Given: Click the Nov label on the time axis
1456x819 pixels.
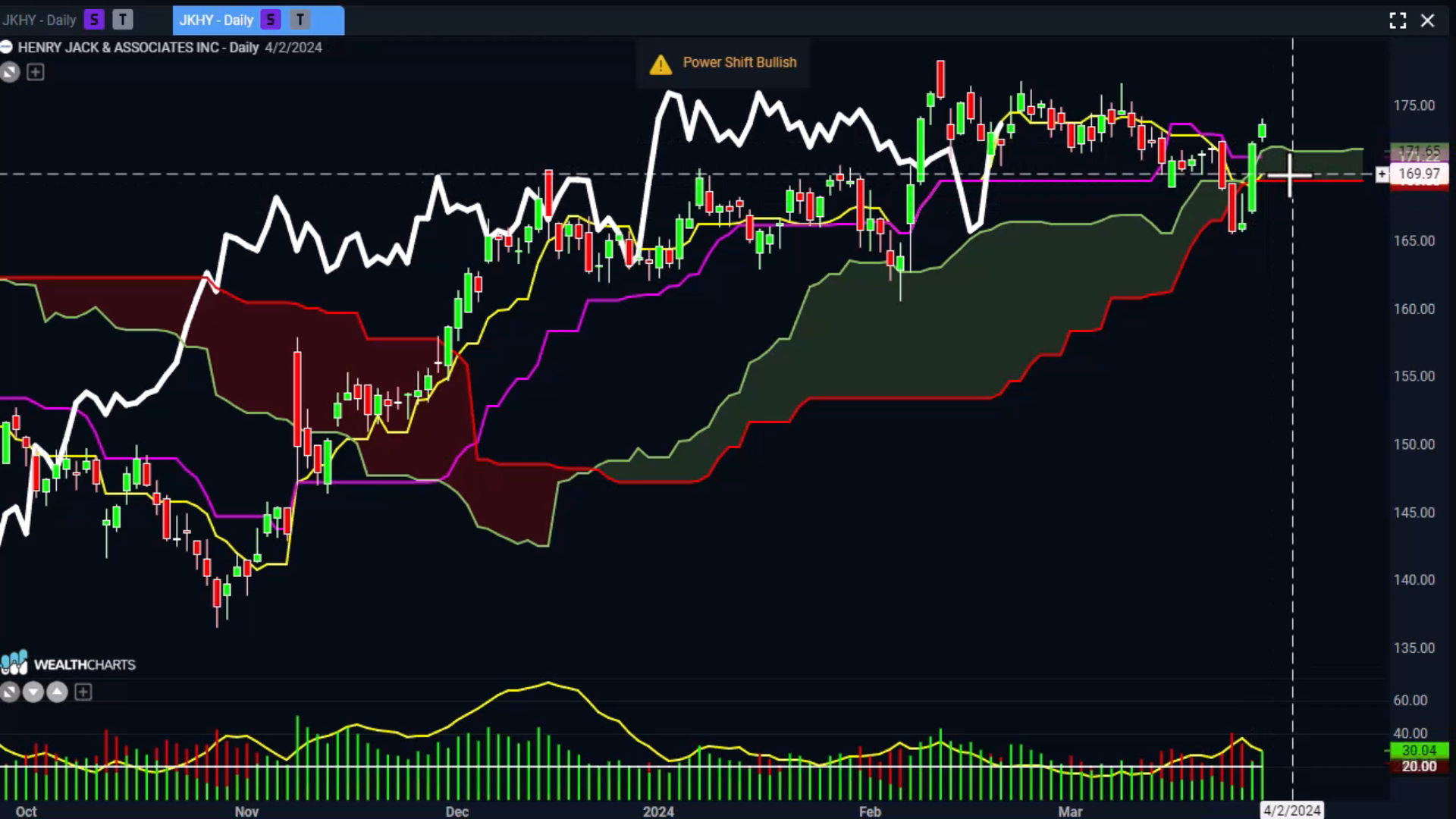Looking at the screenshot, I should pos(246,811).
